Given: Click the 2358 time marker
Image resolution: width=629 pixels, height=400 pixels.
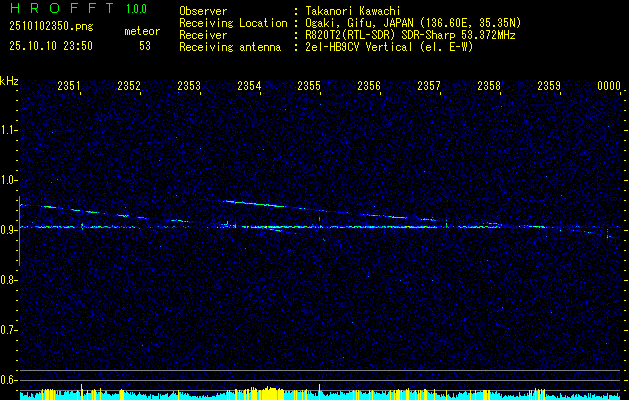Looking at the screenshot, I should [x=489, y=85].
